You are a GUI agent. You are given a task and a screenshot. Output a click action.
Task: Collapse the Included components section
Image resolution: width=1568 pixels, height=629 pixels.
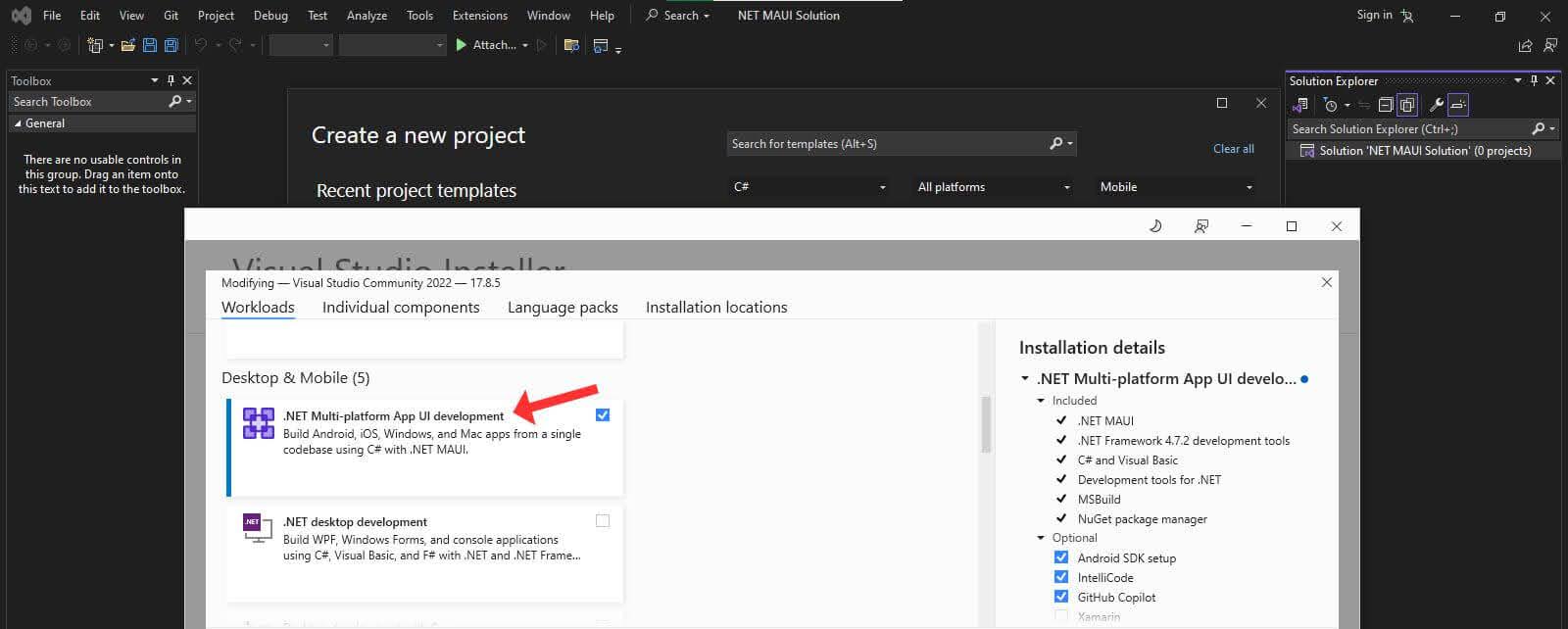[1042, 401]
